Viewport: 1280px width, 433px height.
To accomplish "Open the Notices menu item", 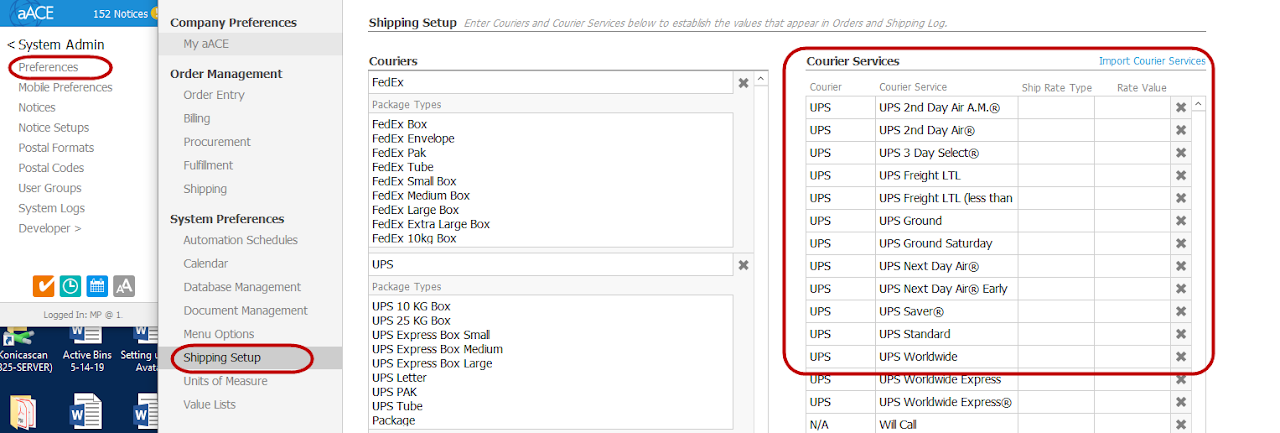I will 37,107.
